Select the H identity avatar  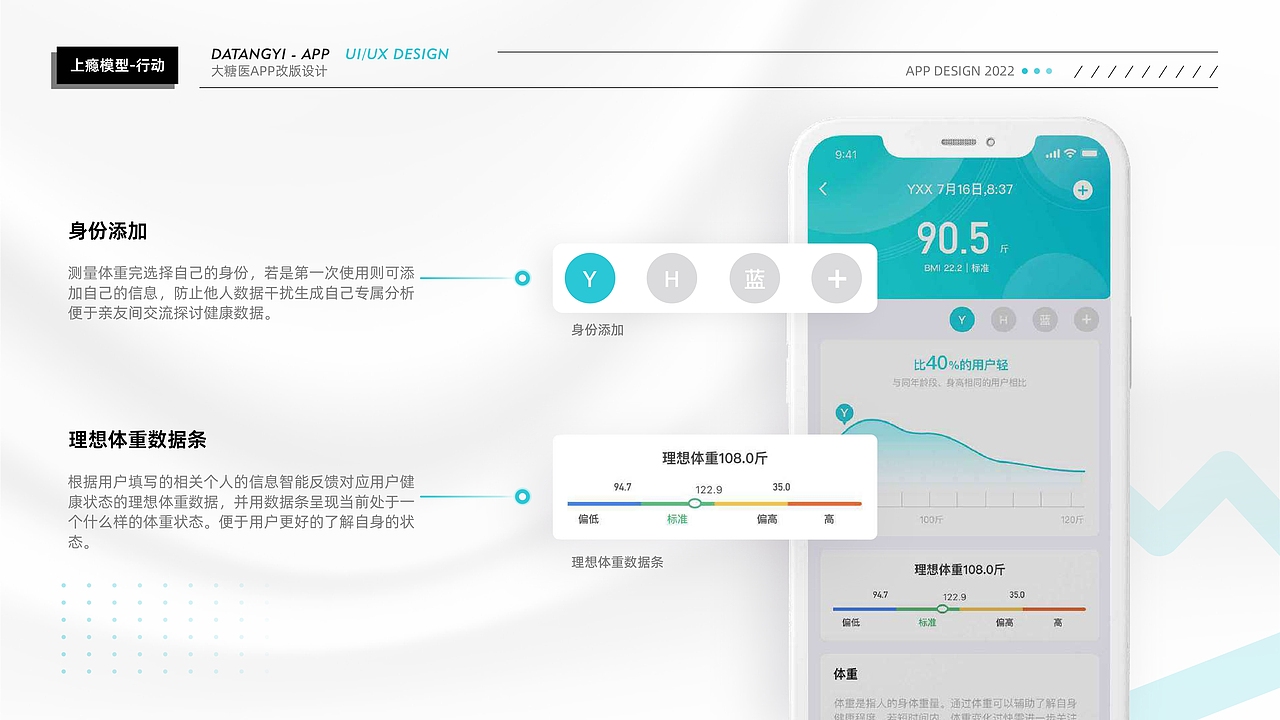pos(671,278)
